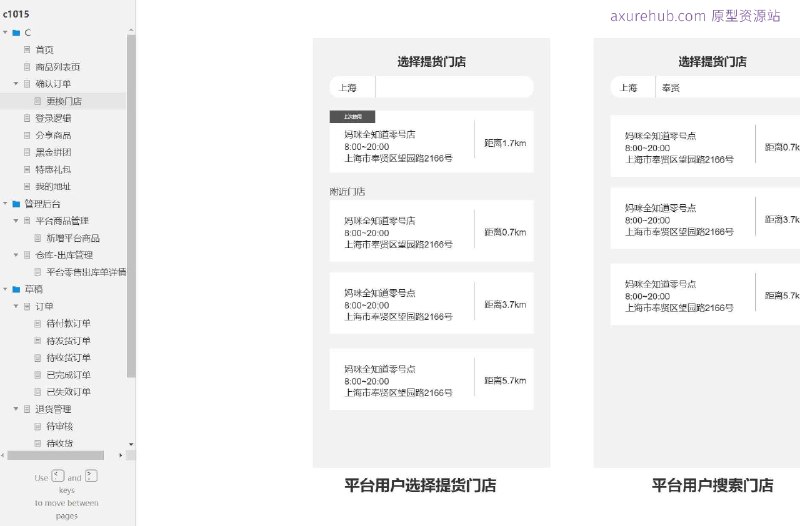Click the page icon next to 退货管理
The height and width of the screenshot is (526, 800).
pyautogui.click(x=27, y=409)
